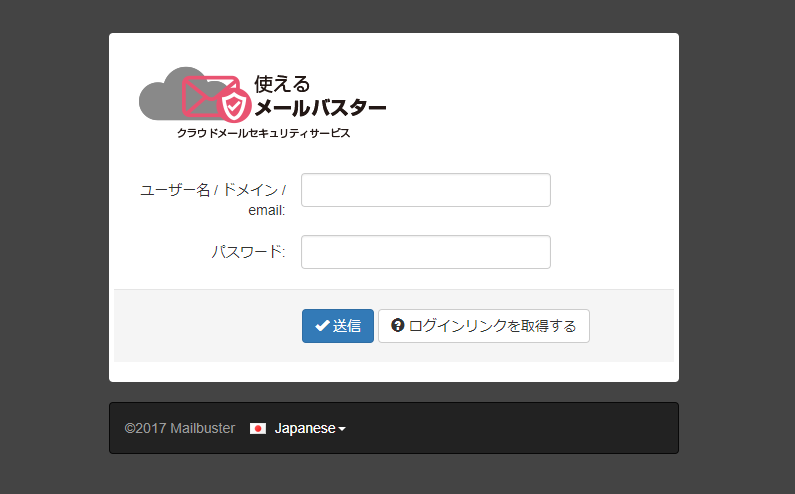
Task: Click the ユーザー名 / ドメイン / email label
Action: [213, 200]
